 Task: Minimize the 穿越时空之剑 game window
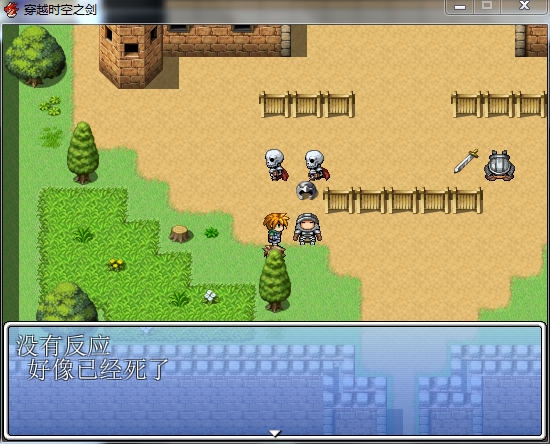[460, 7]
